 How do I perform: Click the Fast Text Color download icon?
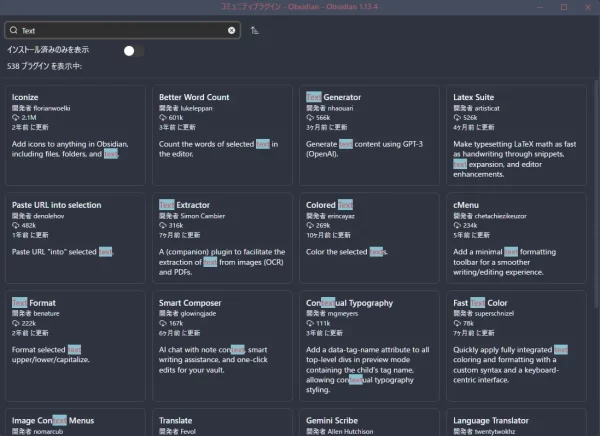(457, 323)
